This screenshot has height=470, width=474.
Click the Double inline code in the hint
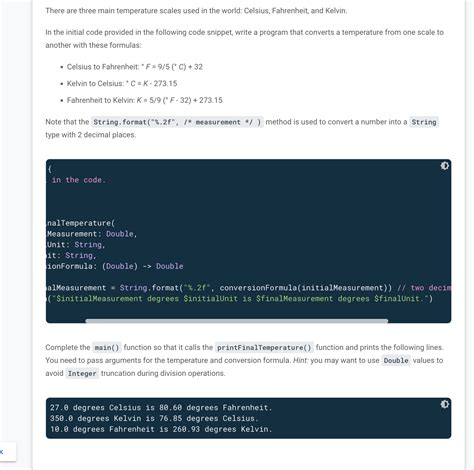click(396, 361)
